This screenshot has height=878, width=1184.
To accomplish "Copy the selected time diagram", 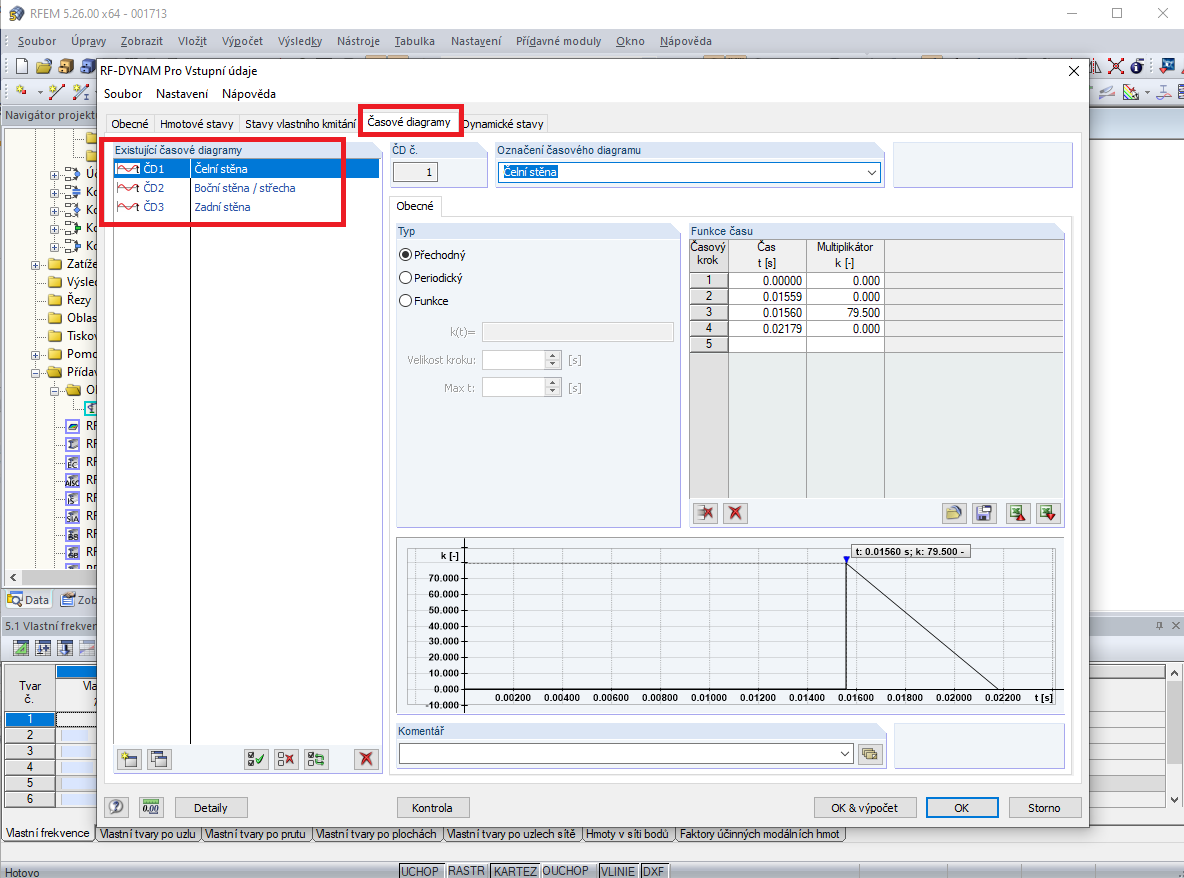I will coord(159,759).
